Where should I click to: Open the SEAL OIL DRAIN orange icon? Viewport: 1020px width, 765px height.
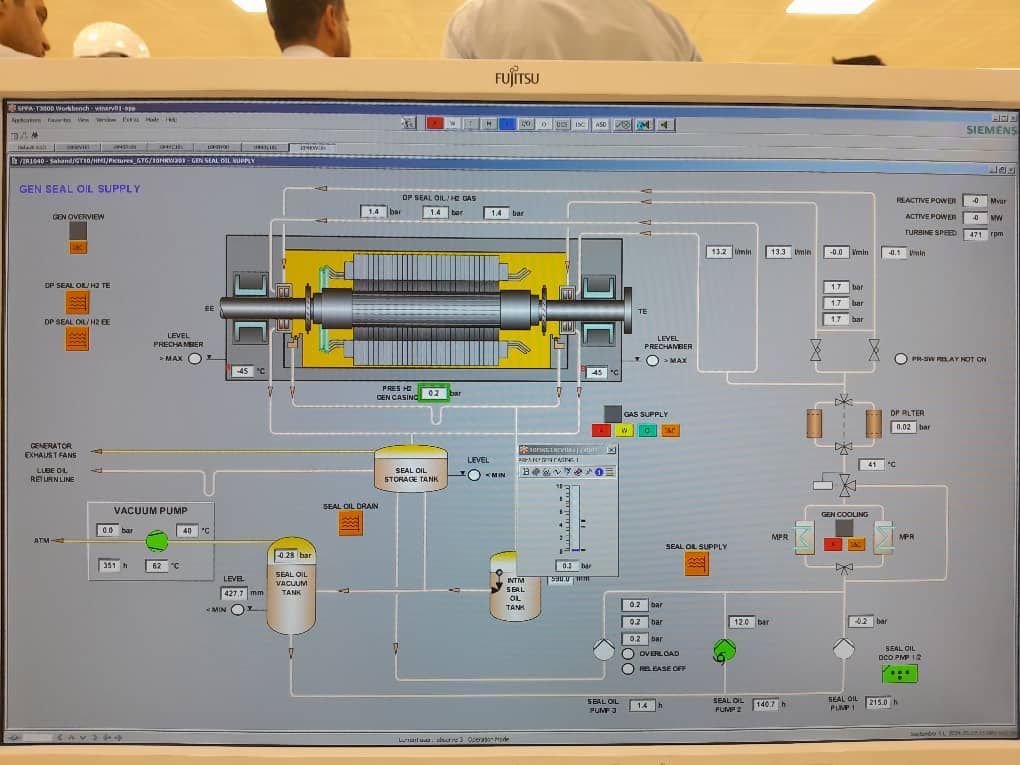(351, 523)
